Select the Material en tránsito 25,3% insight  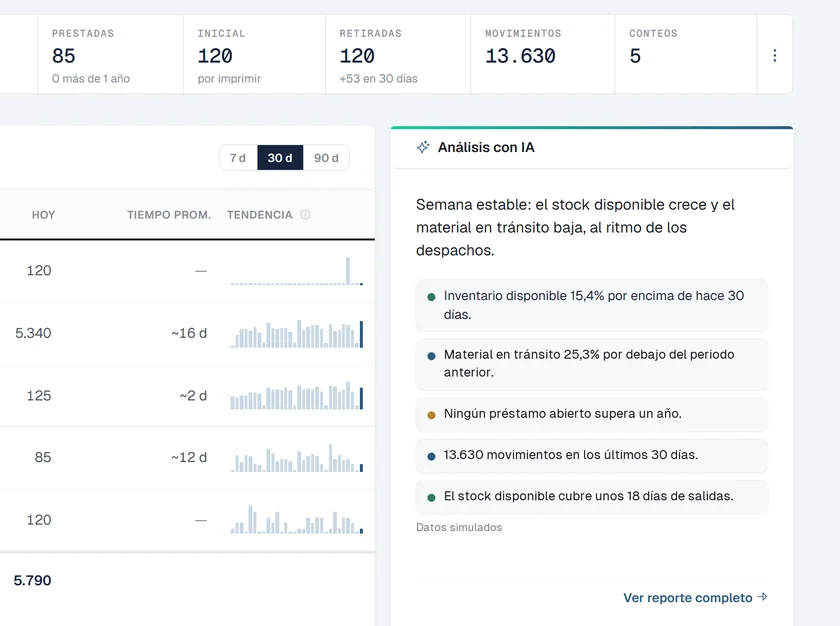(591, 364)
